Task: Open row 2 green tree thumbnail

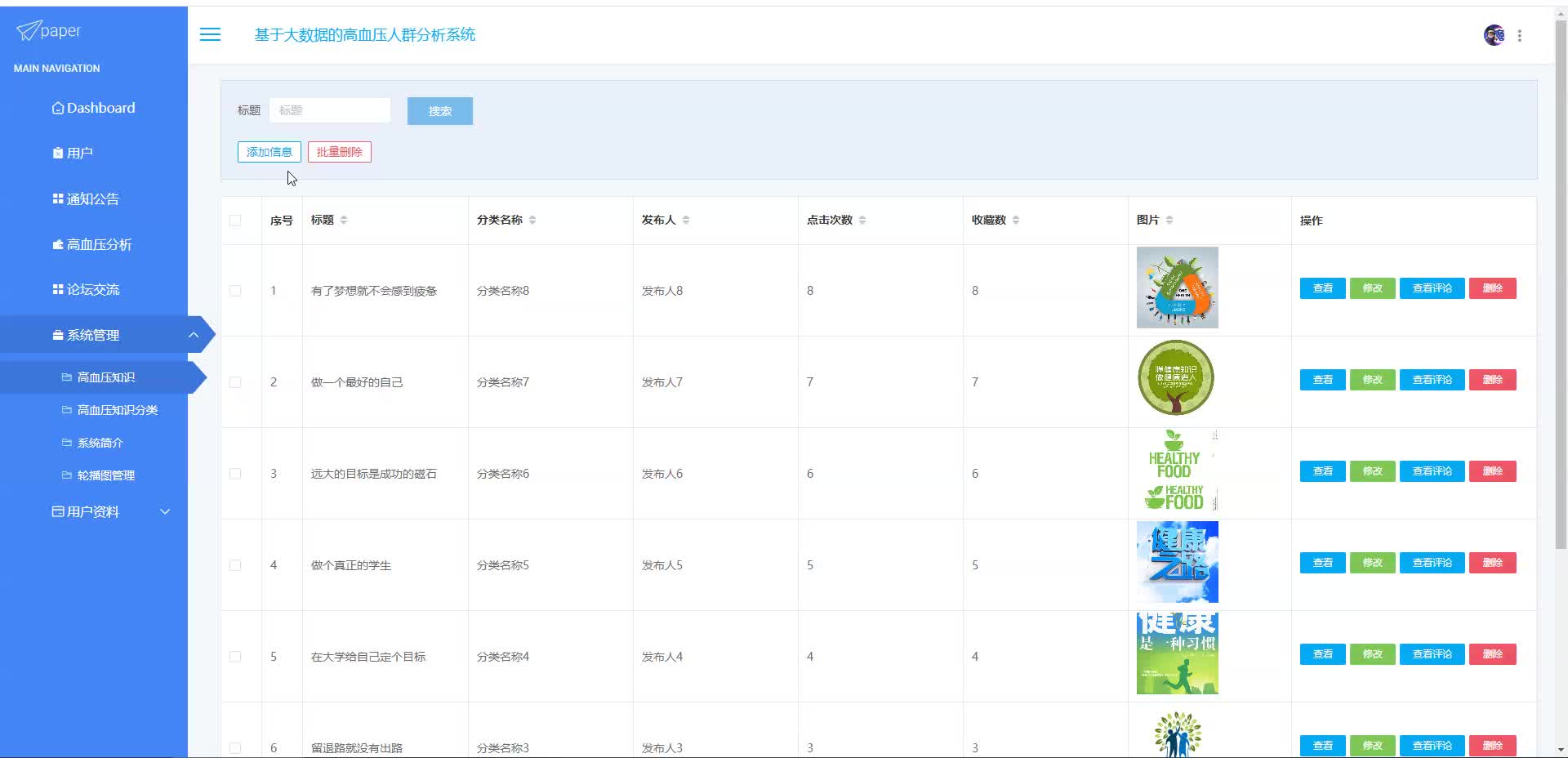Action: tap(1178, 379)
